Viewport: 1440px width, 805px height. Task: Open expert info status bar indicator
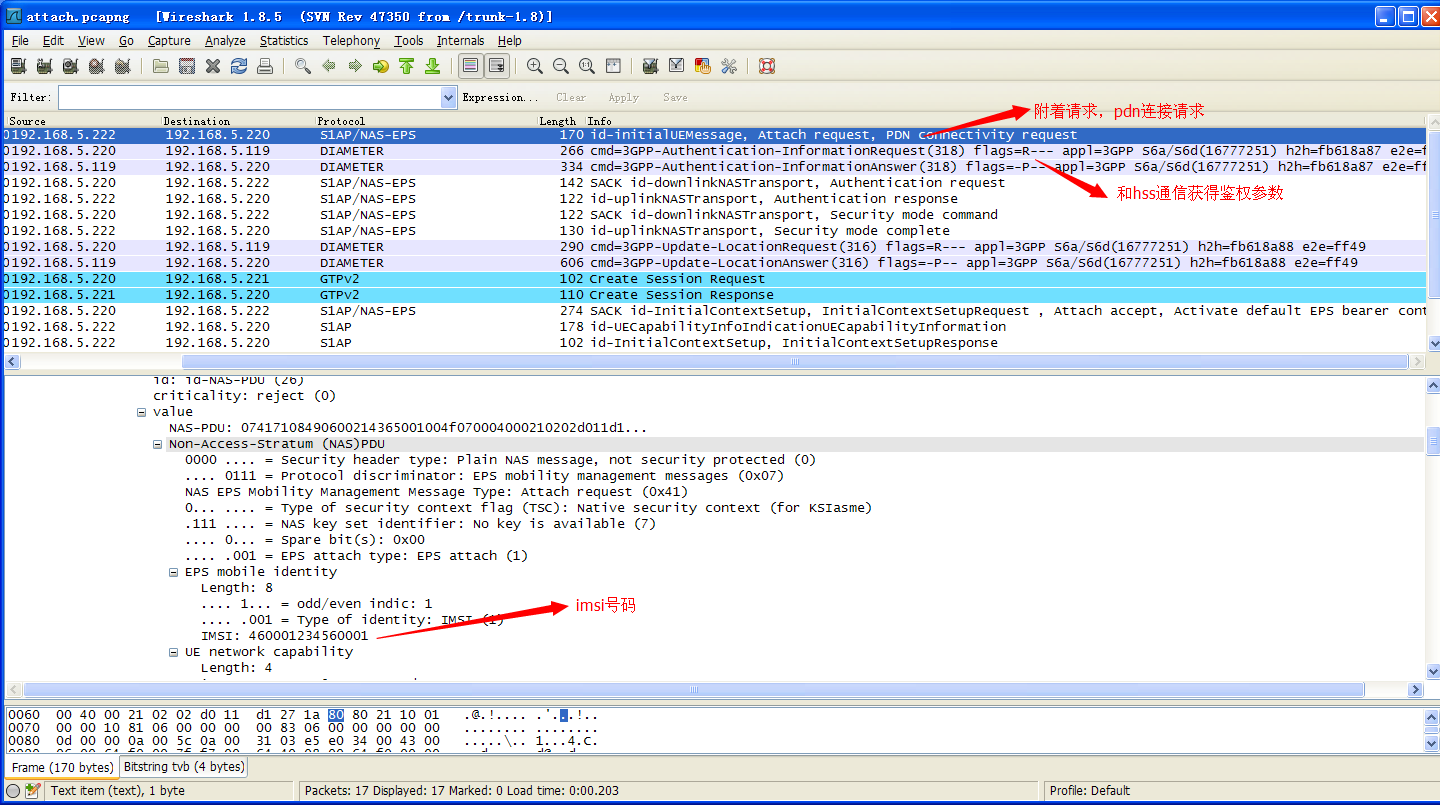pos(13,791)
